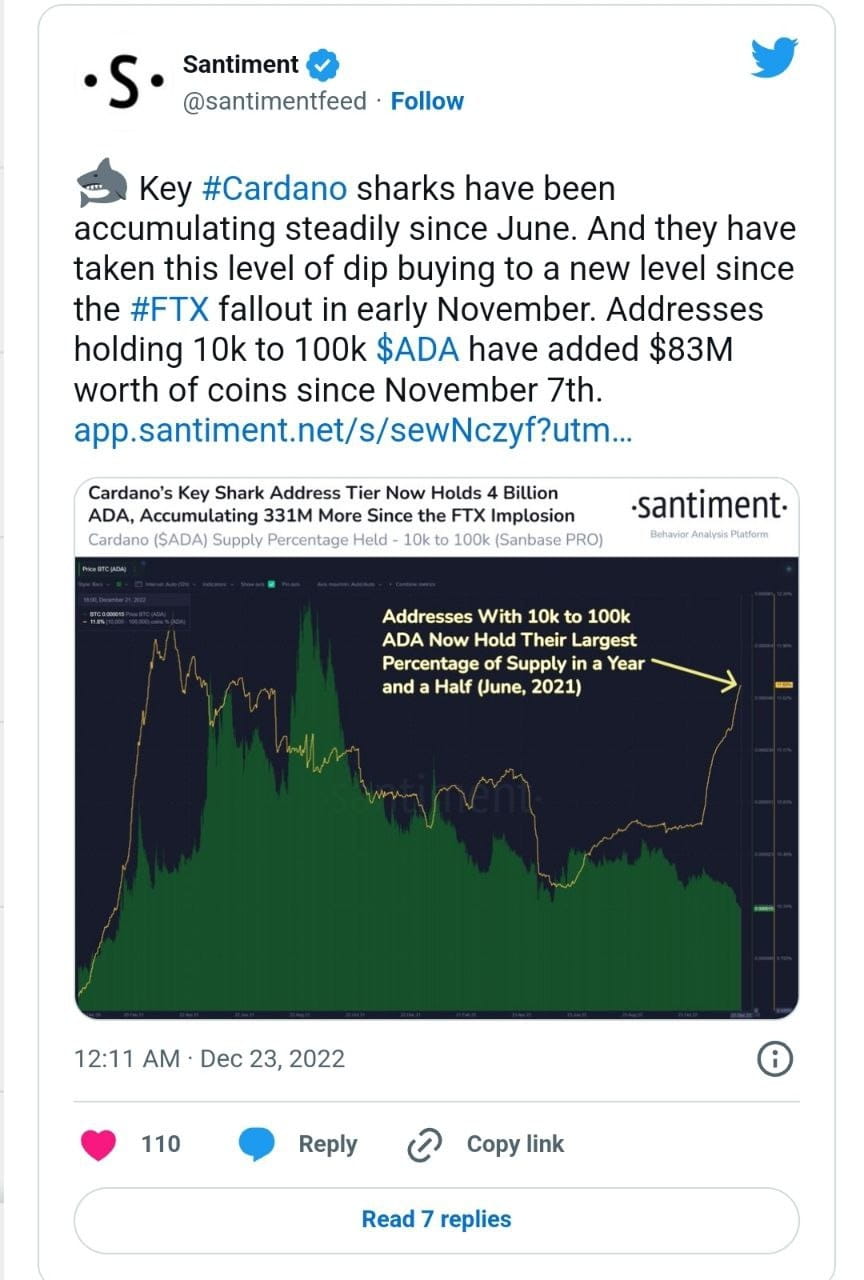864x1280 pixels.
Task: Like the tweet with the heart icon
Action: click(x=98, y=1144)
